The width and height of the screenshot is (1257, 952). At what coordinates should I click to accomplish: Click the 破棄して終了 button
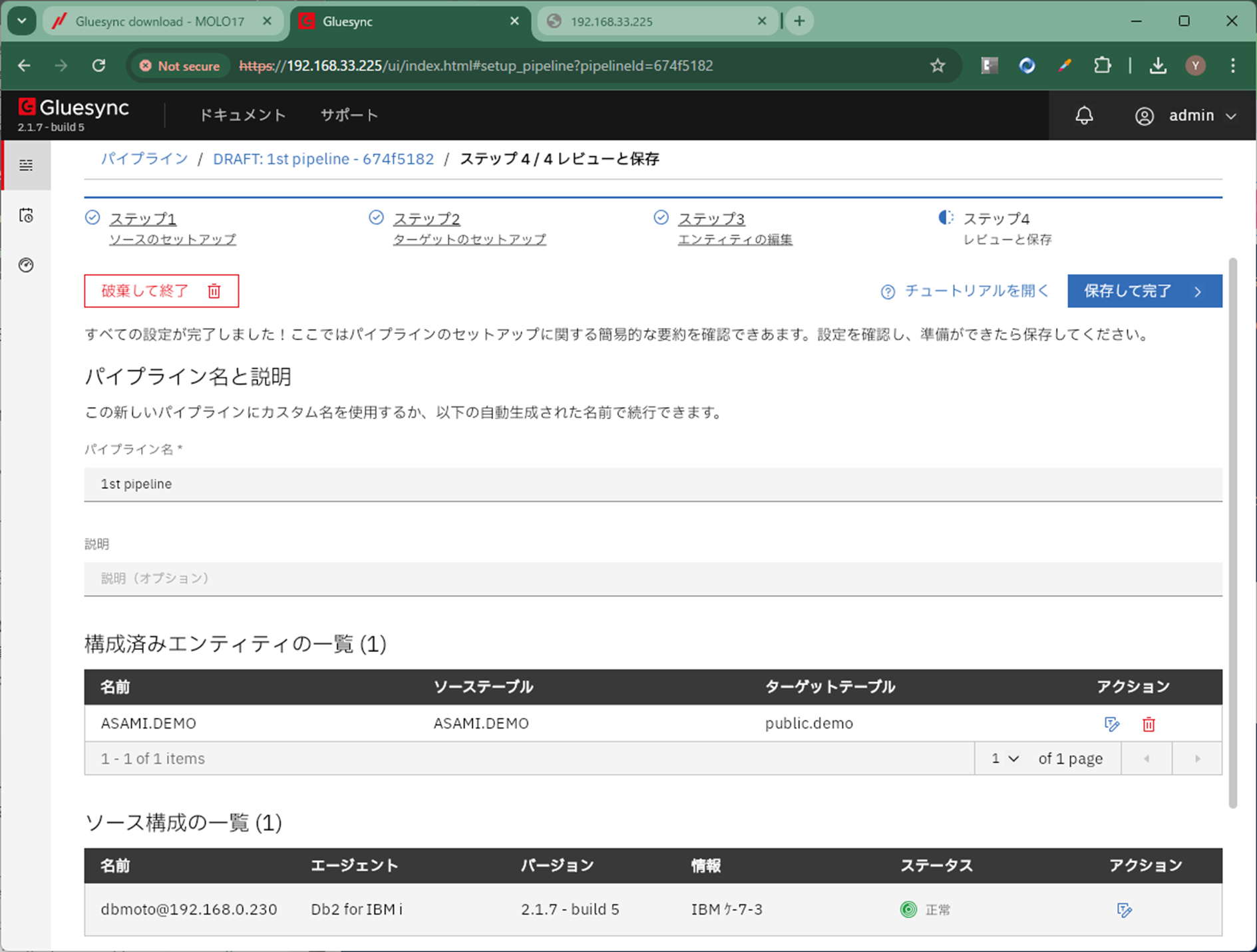161,291
